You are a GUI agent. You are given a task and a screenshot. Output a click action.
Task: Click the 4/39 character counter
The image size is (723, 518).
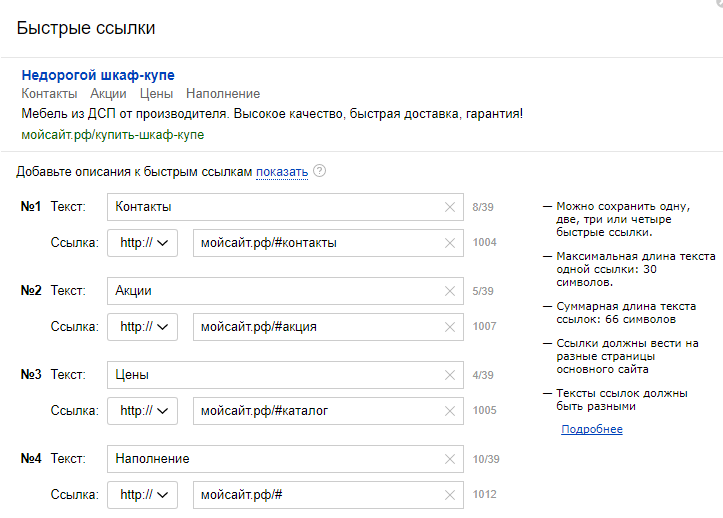click(483, 375)
